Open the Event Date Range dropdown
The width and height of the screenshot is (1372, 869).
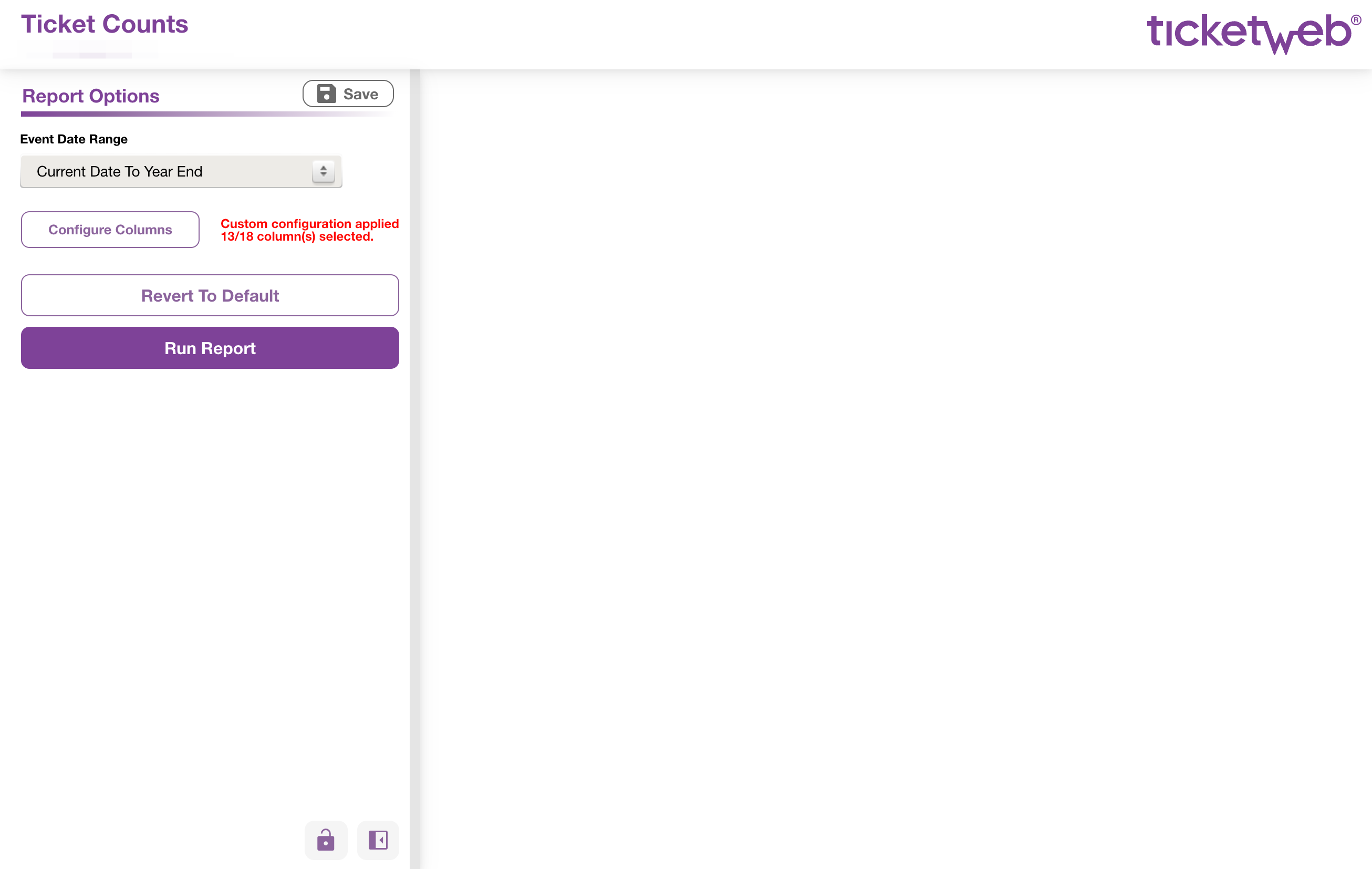tap(181, 171)
